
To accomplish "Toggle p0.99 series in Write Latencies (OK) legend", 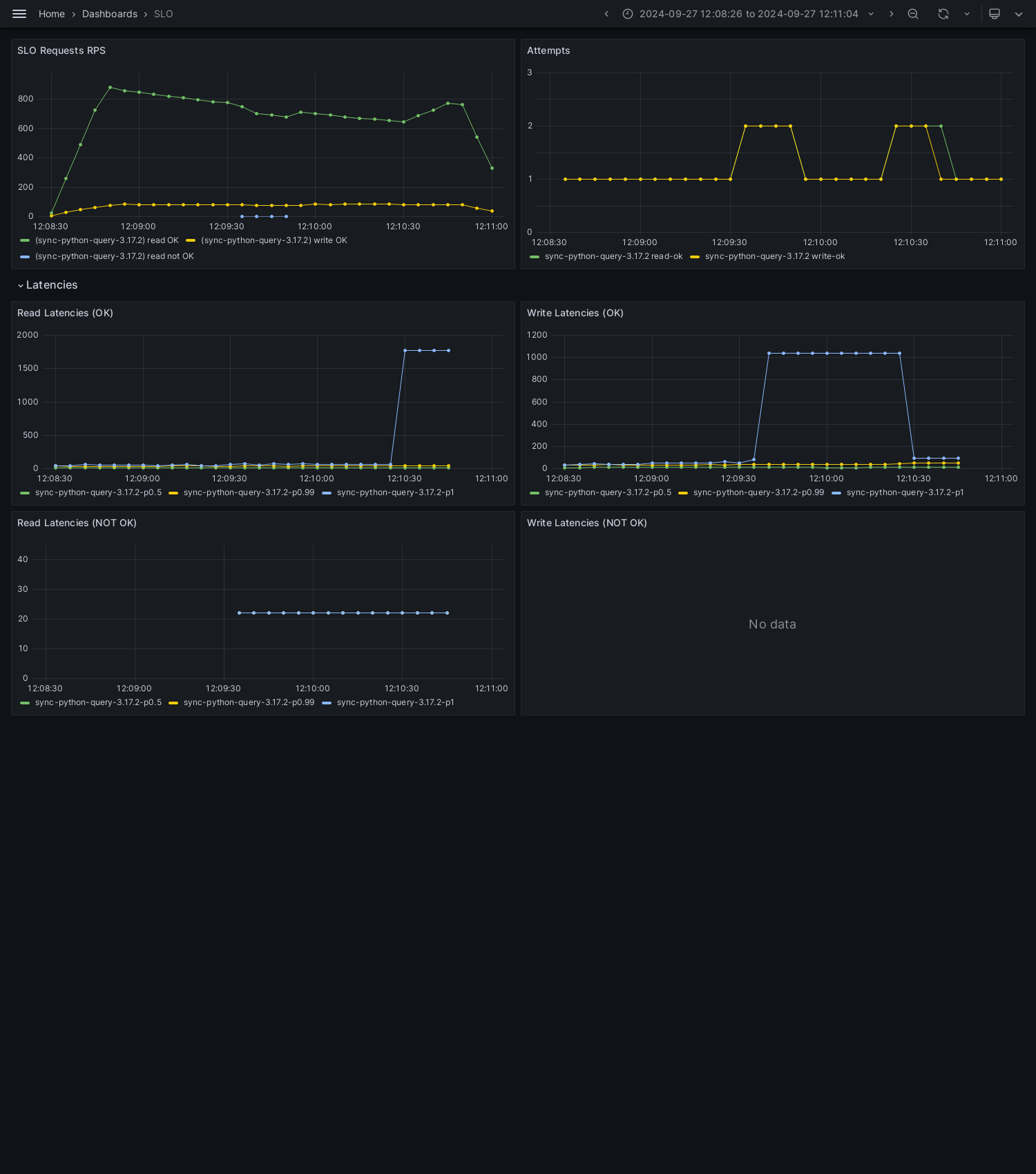I will click(758, 492).
